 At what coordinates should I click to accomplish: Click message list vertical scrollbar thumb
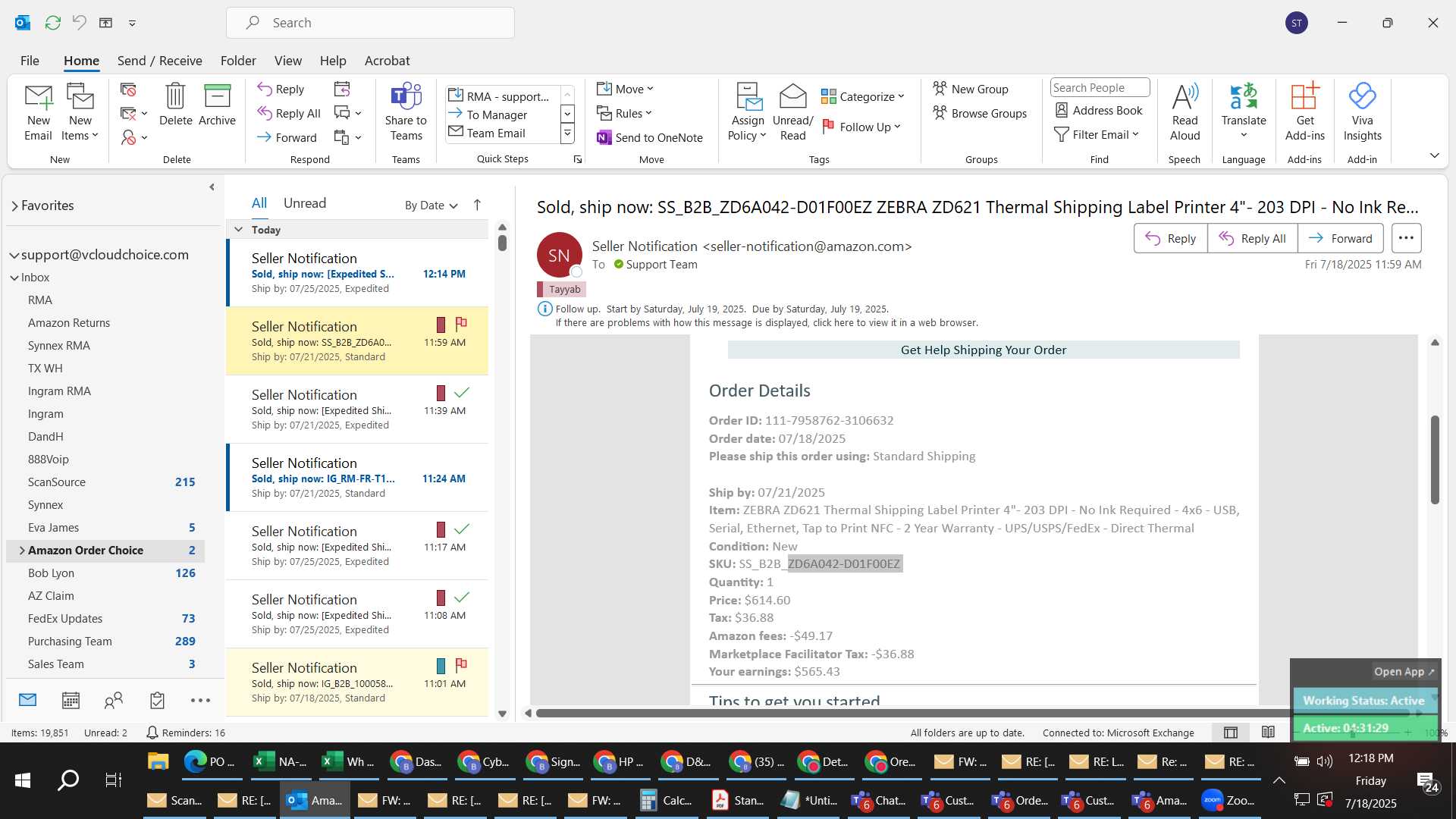(502, 243)
